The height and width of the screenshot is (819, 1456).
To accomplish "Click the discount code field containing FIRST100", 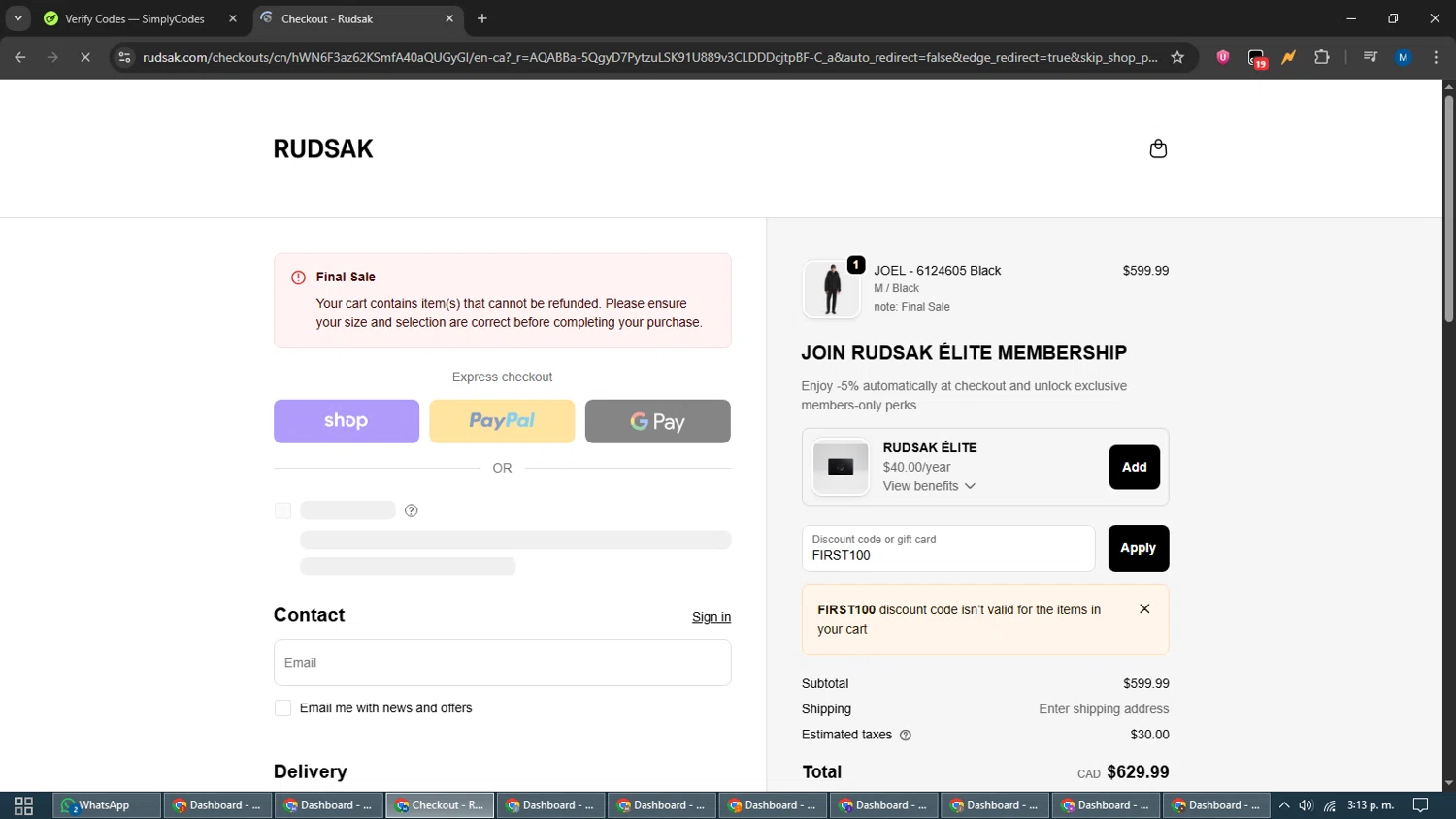I will 948,548.
